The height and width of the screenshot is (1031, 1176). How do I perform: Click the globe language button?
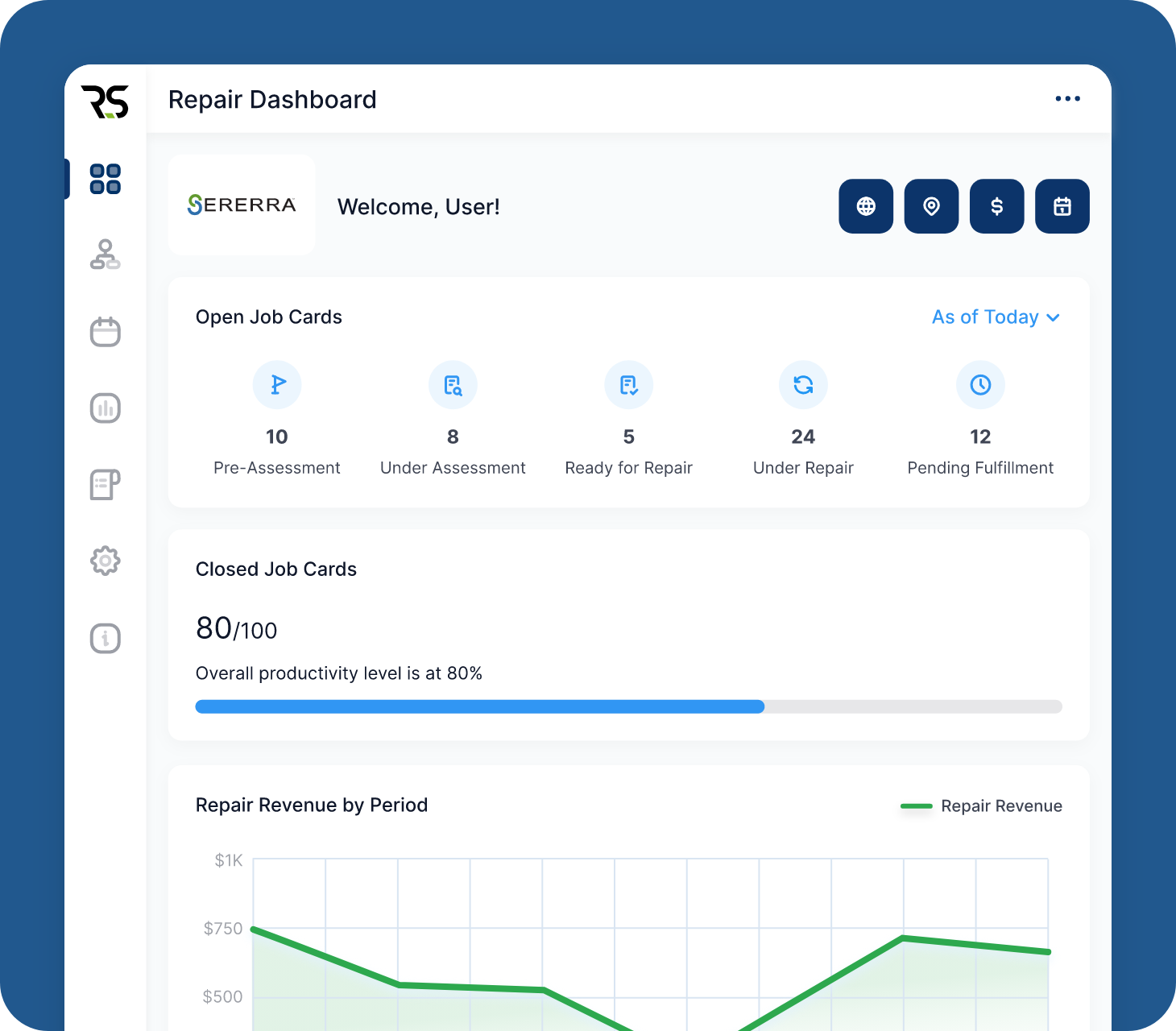tap(866, 206)
